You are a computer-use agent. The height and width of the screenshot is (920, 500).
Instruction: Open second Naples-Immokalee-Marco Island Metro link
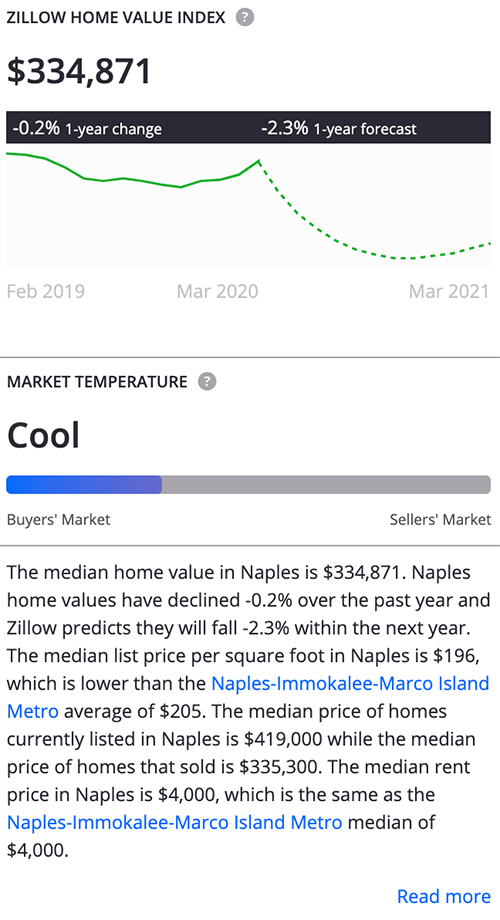click(174, 823)
